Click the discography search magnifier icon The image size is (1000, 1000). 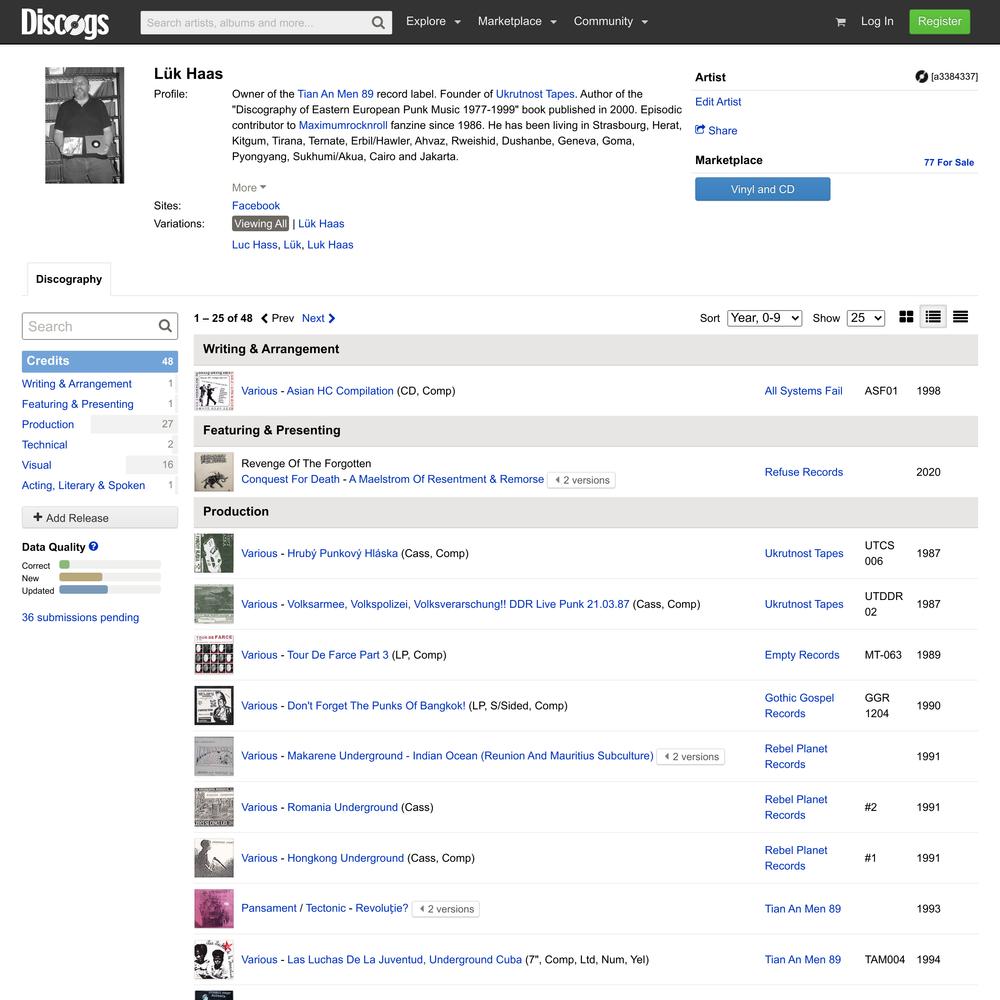coord(165,327)
